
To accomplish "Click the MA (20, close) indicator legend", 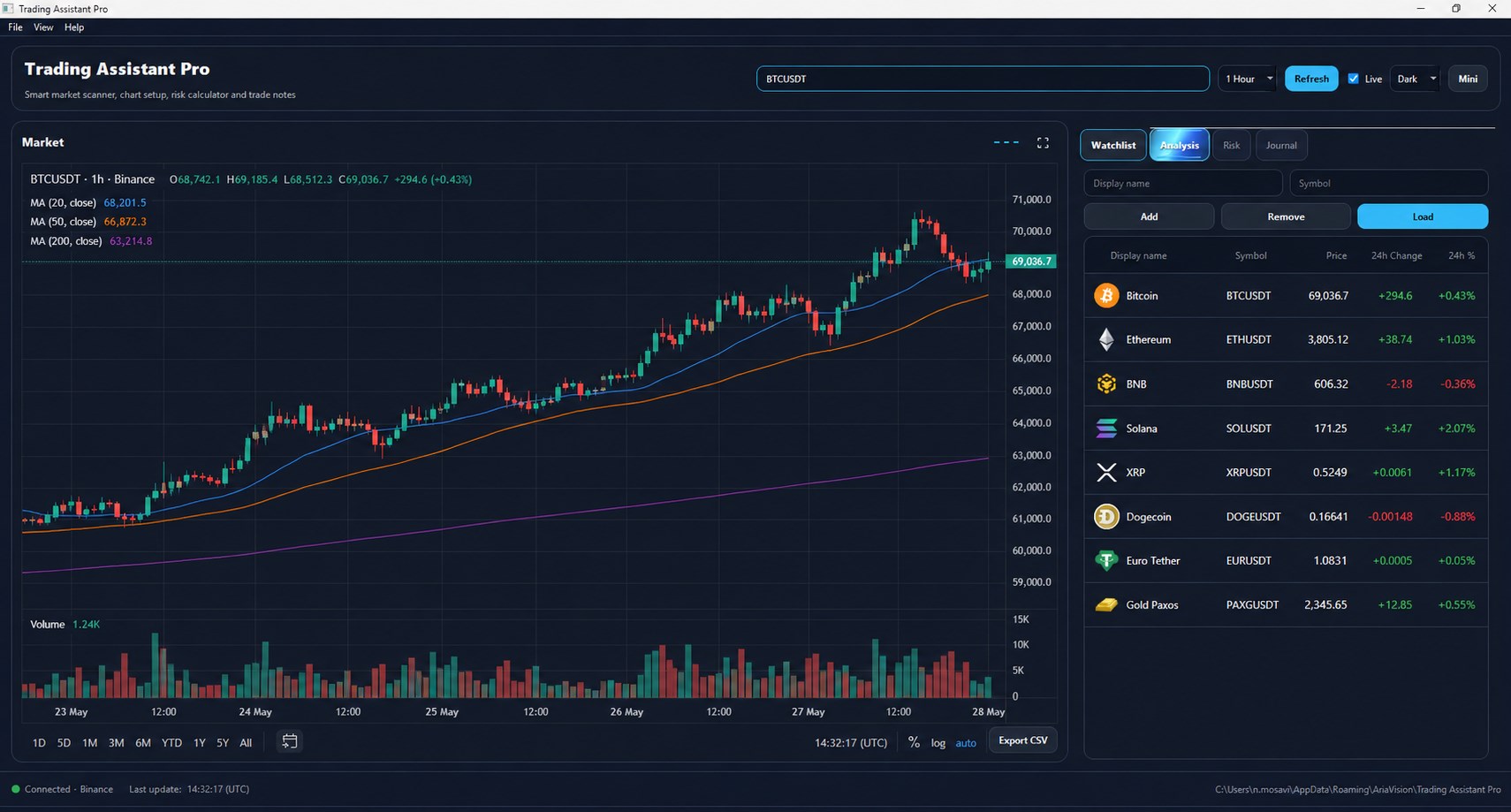I will click(x=88, y=202).
